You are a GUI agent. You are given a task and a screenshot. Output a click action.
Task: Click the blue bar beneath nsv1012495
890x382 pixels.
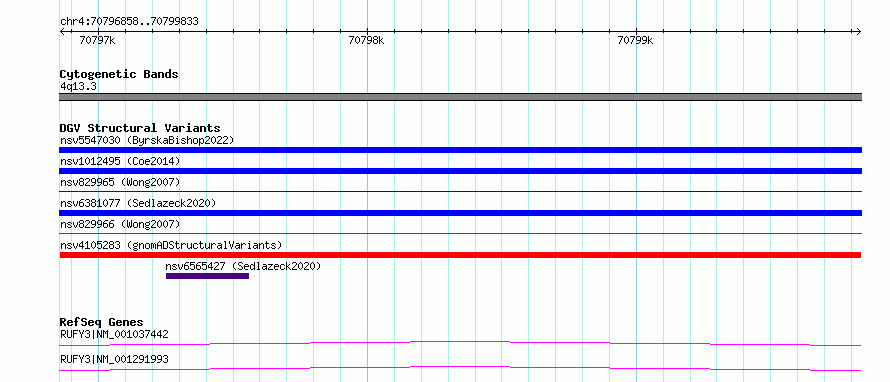(x=460, y=171)
